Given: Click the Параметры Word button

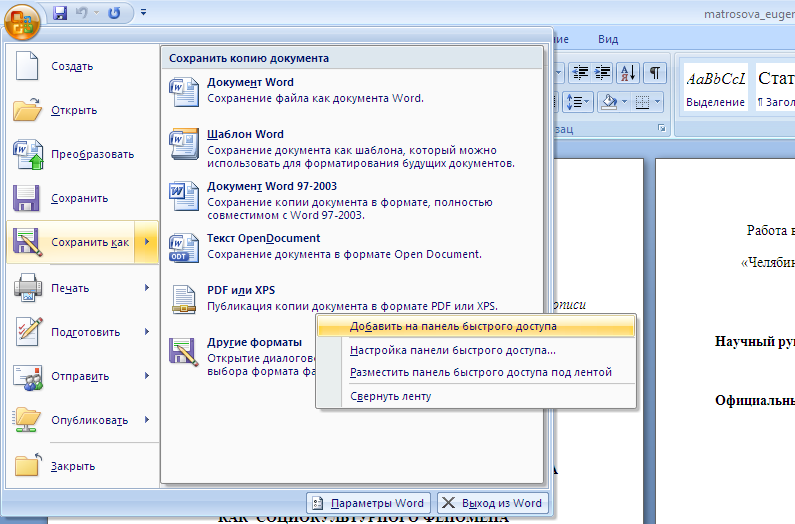Looking at the screenshot, I should pyautogui.click(x=368, y=503).
